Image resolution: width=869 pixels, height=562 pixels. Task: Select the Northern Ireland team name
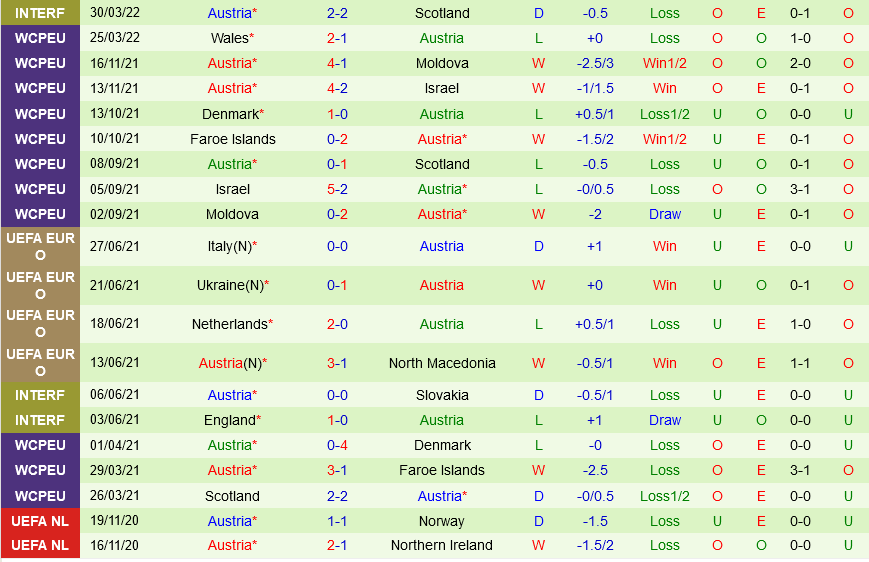pyautogui.click(x=442, y=545)
